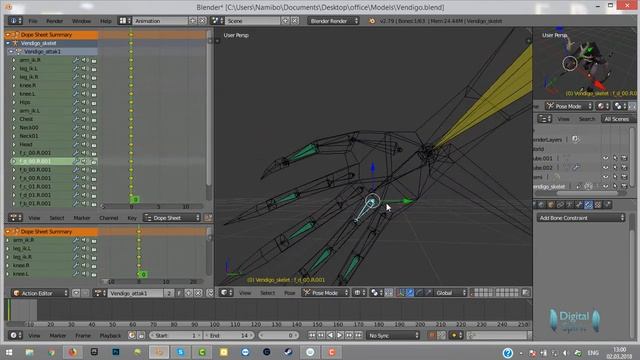
Task: Lock the Chest channel
Action: tap(94, 119)
